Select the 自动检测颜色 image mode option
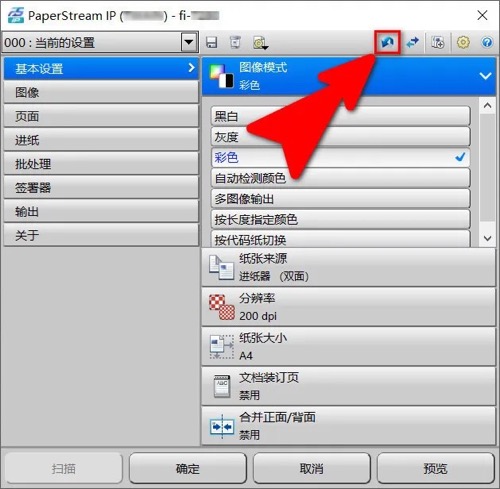Screen dimensions: 500x489 coord(340,178)
